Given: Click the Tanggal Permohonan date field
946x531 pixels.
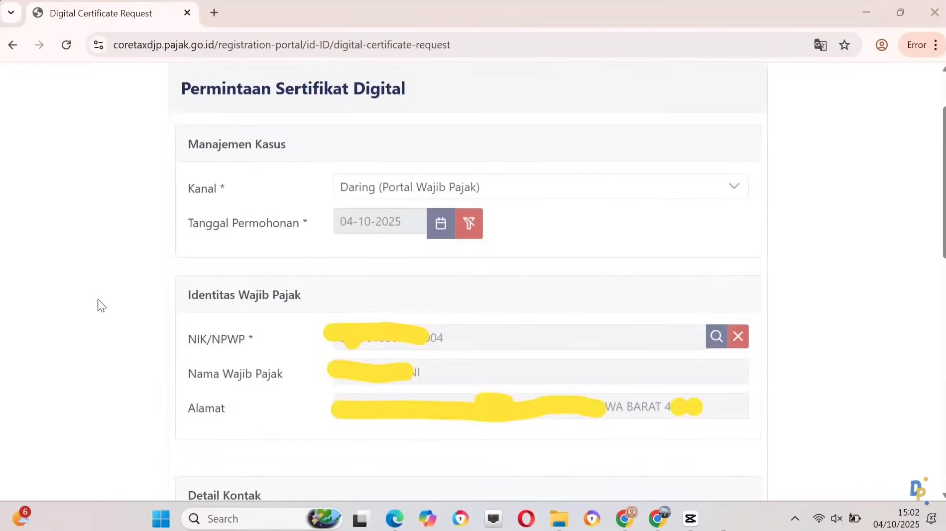Looking at the screenshot, I should pyautogui.click(x=380, y=222).
